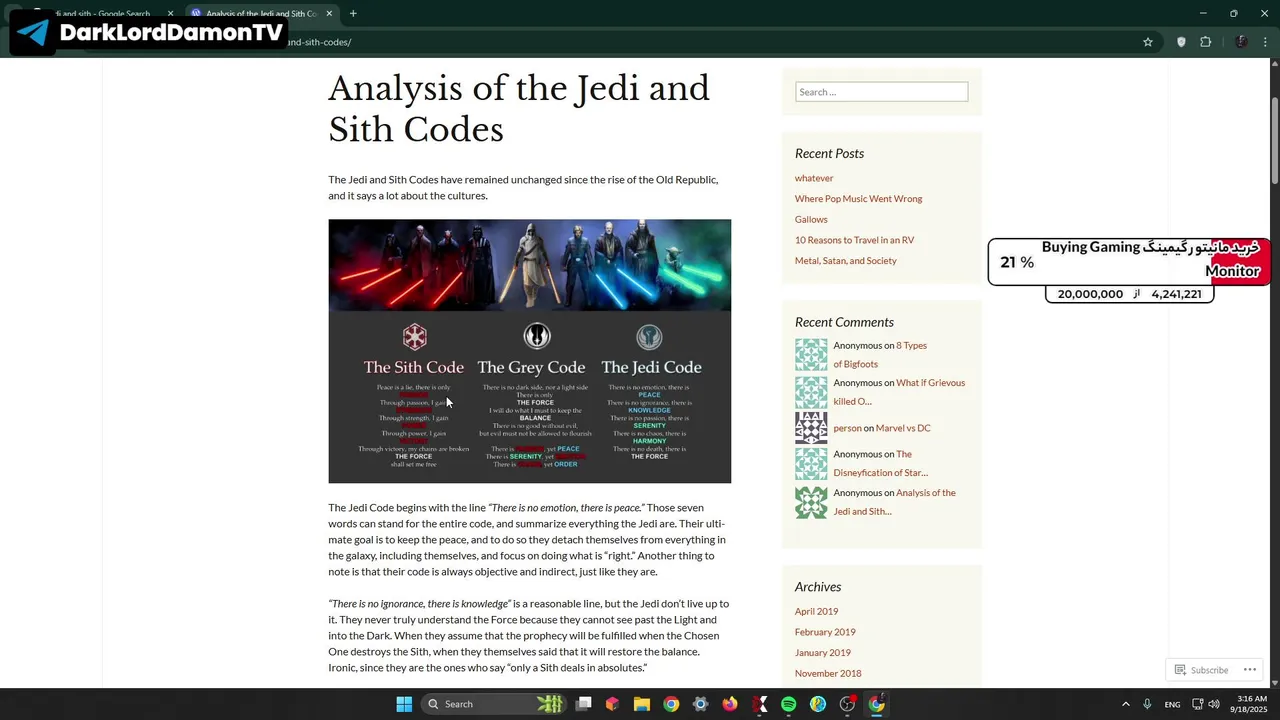Show hidden system tray icons
1280x720 pixels.
coord(1125,704)
